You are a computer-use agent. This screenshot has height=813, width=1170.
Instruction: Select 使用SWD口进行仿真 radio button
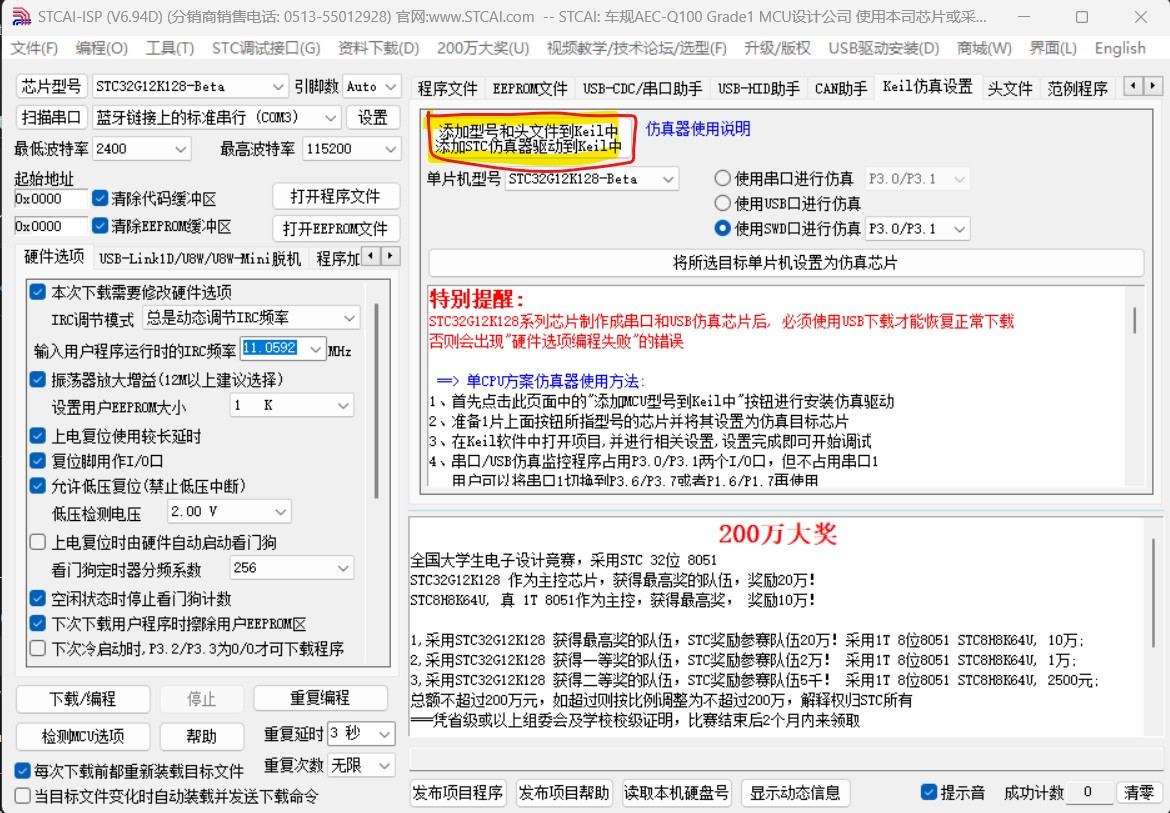(x=722, y=228)
